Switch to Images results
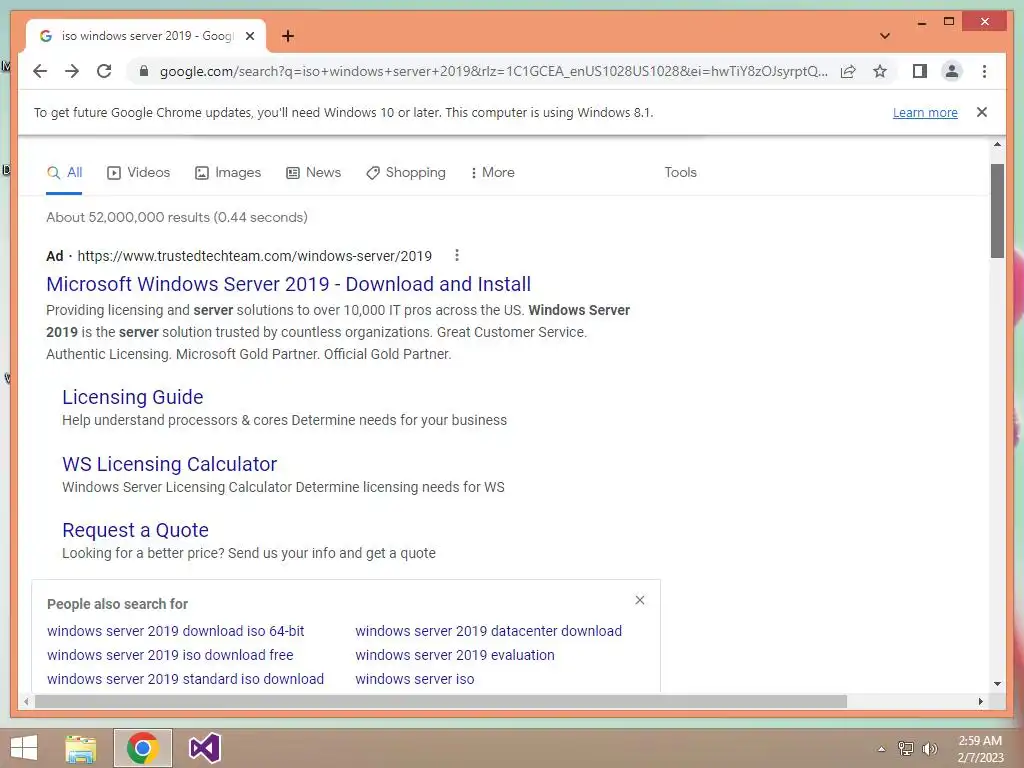The image size is (1024, 768). 228,172
